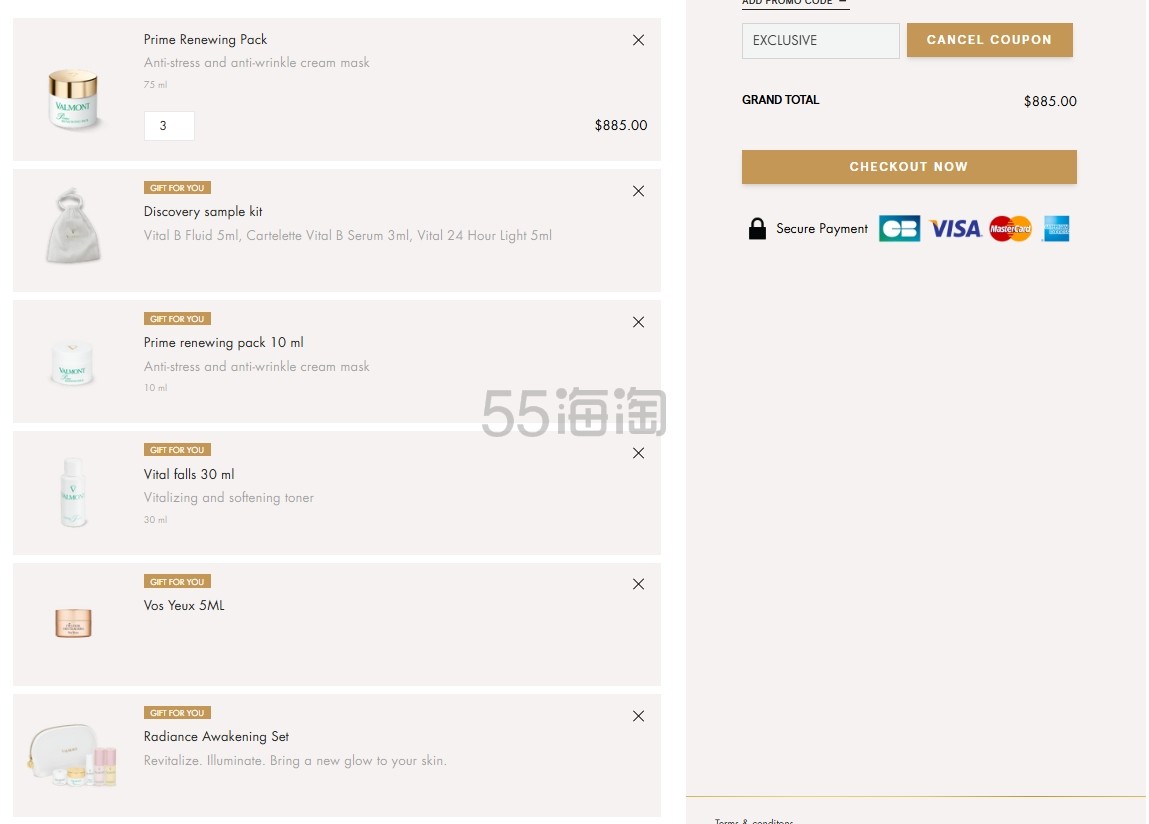
Task: Remove Prime renewing pack 10 ml gift
Action: [638, 323]
